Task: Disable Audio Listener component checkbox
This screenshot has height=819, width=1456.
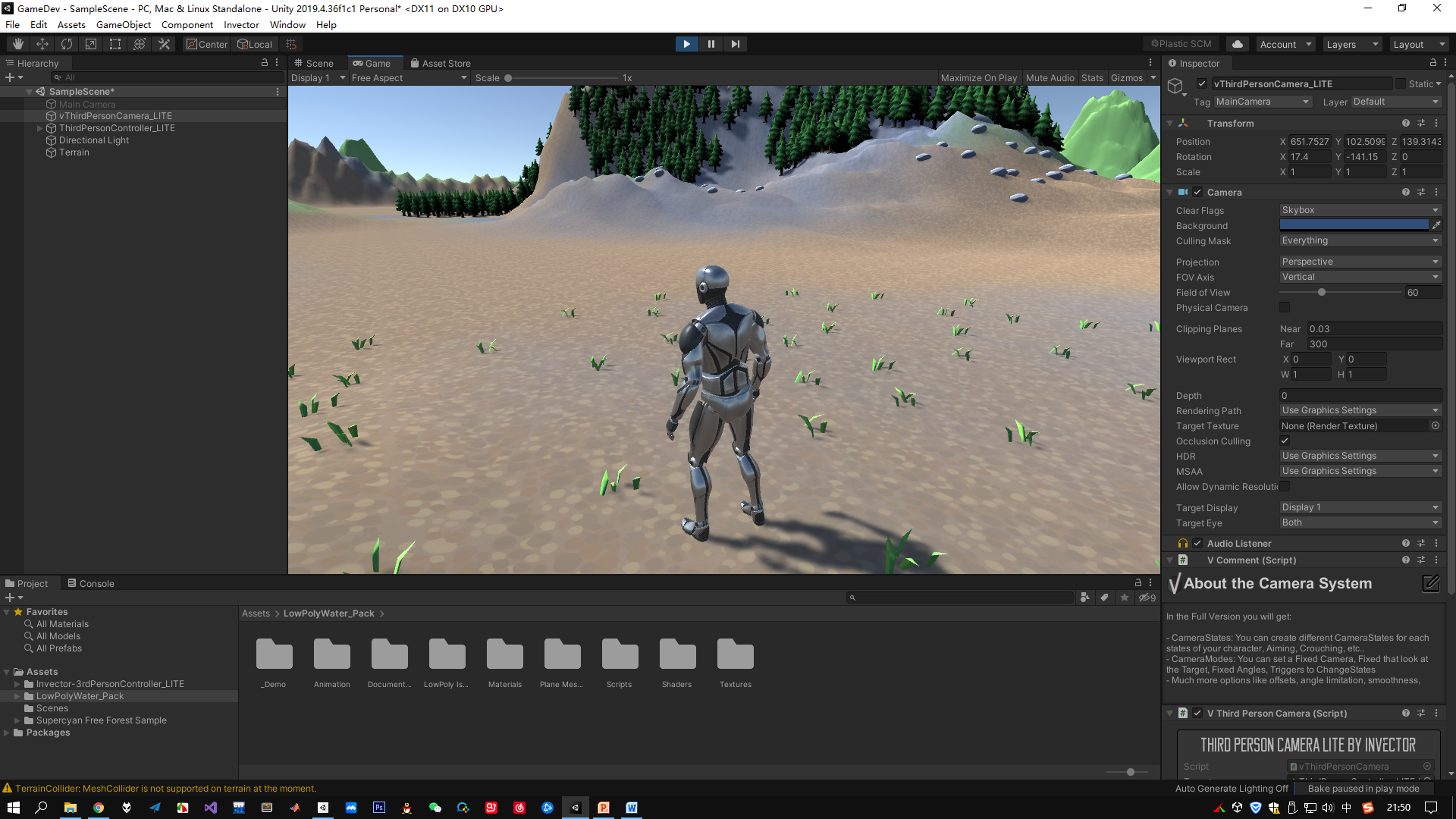Action: point(1197,543)
